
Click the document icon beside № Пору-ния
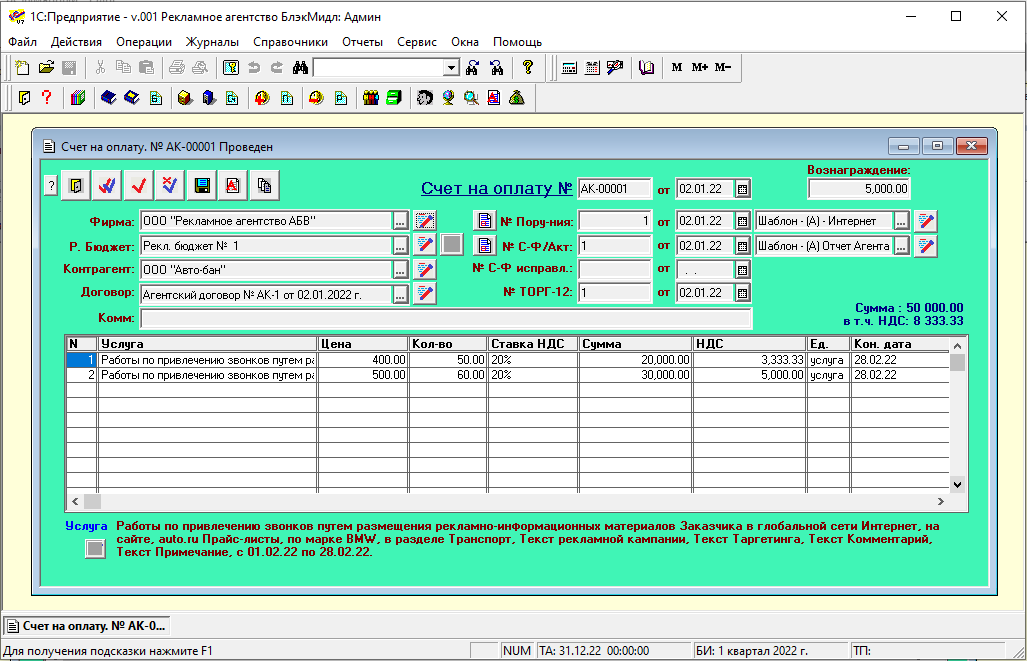(x=484, y=221)
